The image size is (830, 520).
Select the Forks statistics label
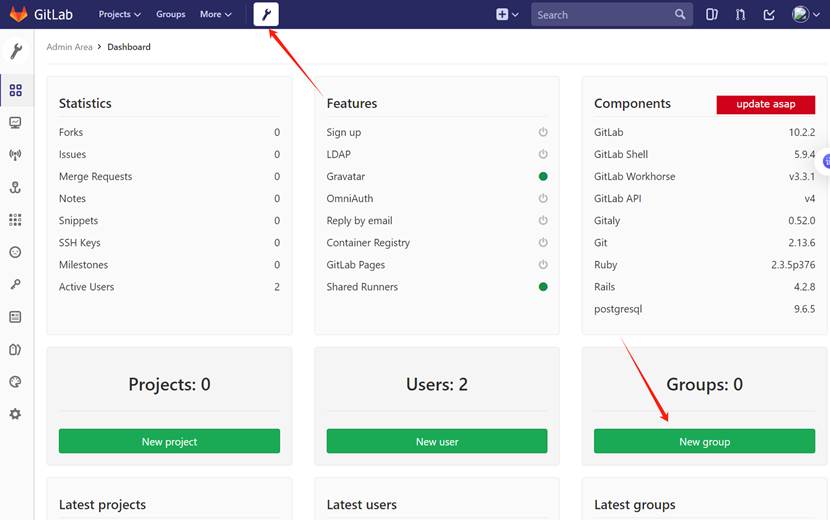pyautogui.click(x=71, y=132)
